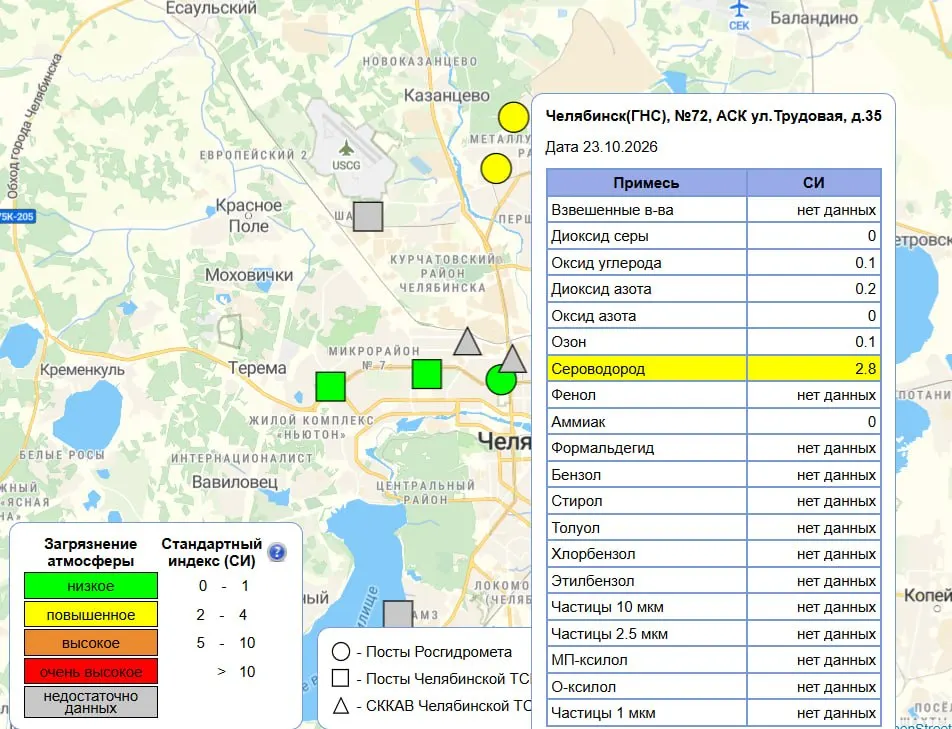Click the 'Формальдегид' table row
952x729 pixels.
pyautogui.click(x=714, y=448)
